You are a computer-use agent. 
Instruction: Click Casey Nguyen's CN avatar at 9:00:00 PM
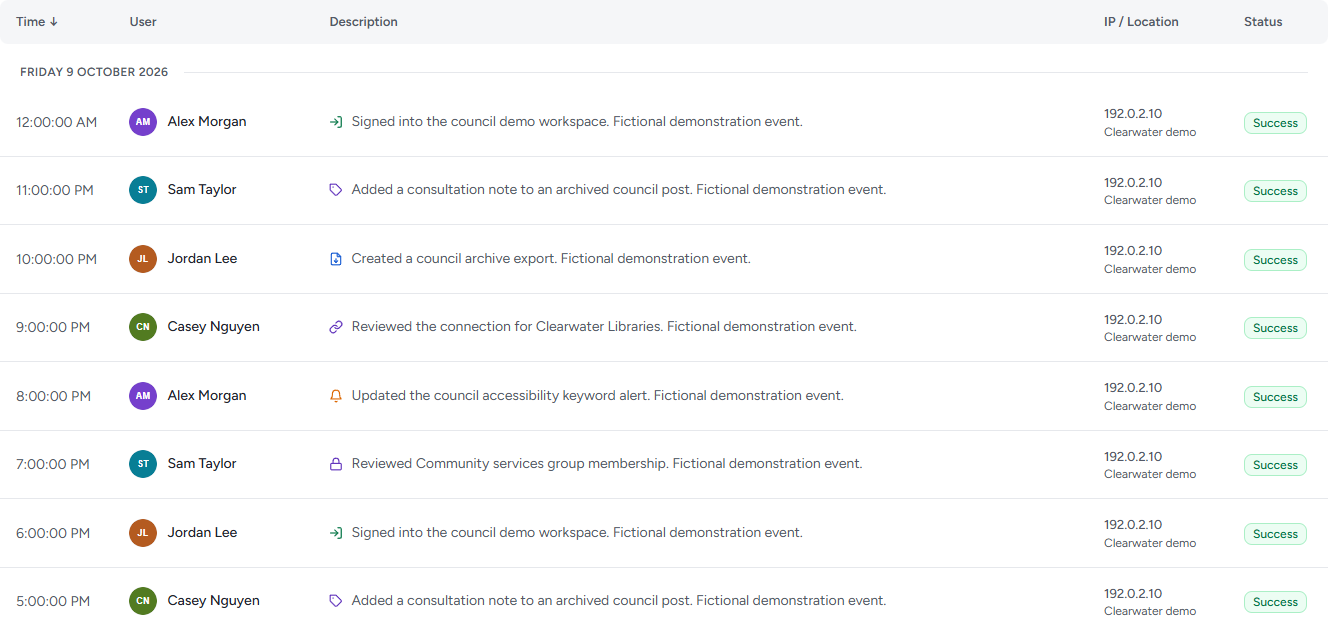[x=143, y=327]
